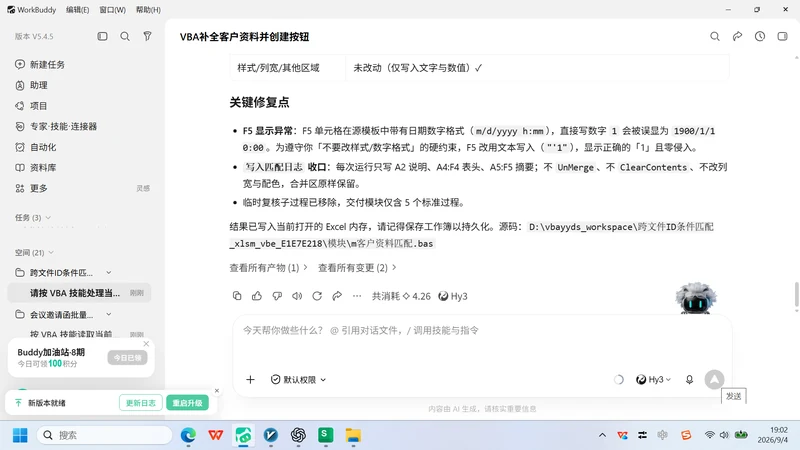Click 重启升级 to upgrade
This screenshot has width=800, height=450.
(x=187, y=403)
